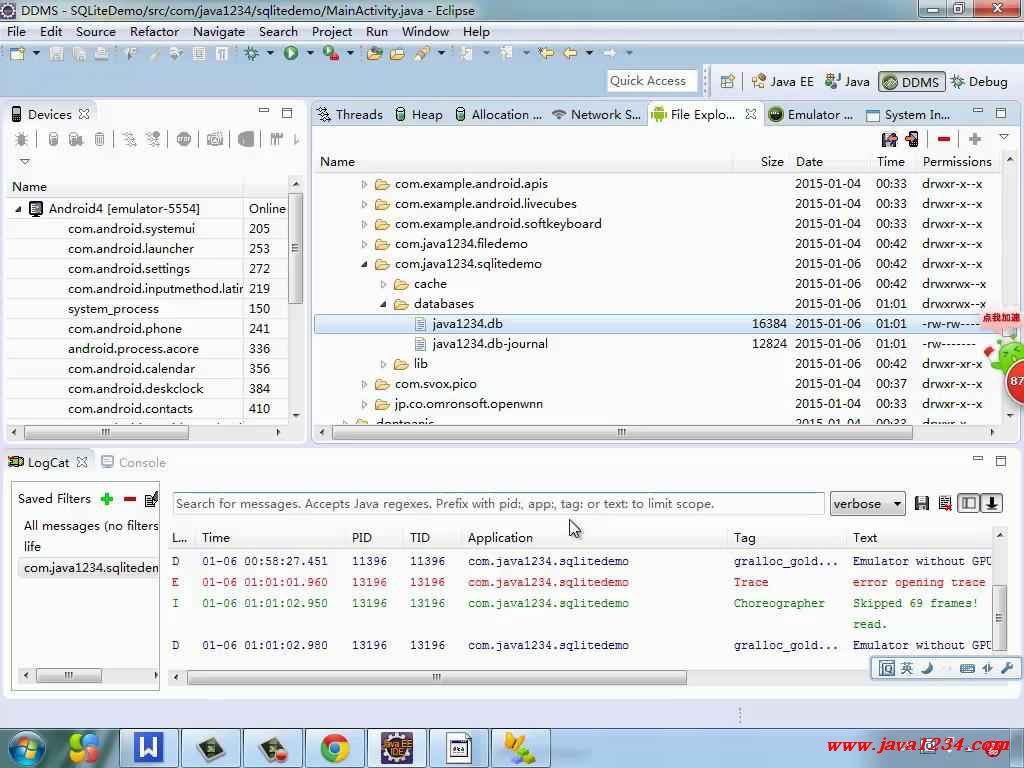Image resolution: width=1024 pixels, height=768 pixels.
Task: Expand the com.svox.pico folder
Action: point(364,384)
